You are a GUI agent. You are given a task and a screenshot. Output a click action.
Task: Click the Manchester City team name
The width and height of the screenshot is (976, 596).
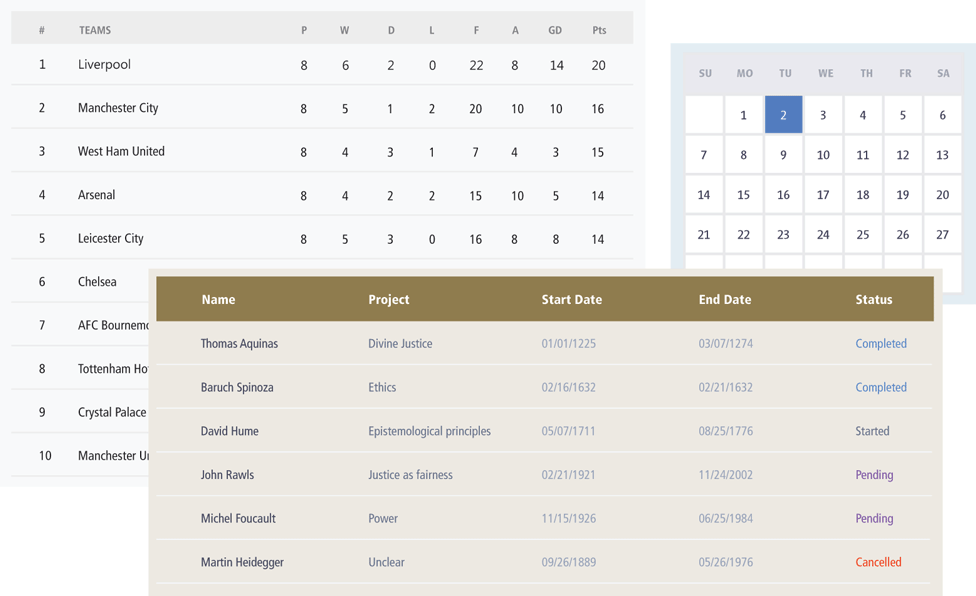pos(118,108)
